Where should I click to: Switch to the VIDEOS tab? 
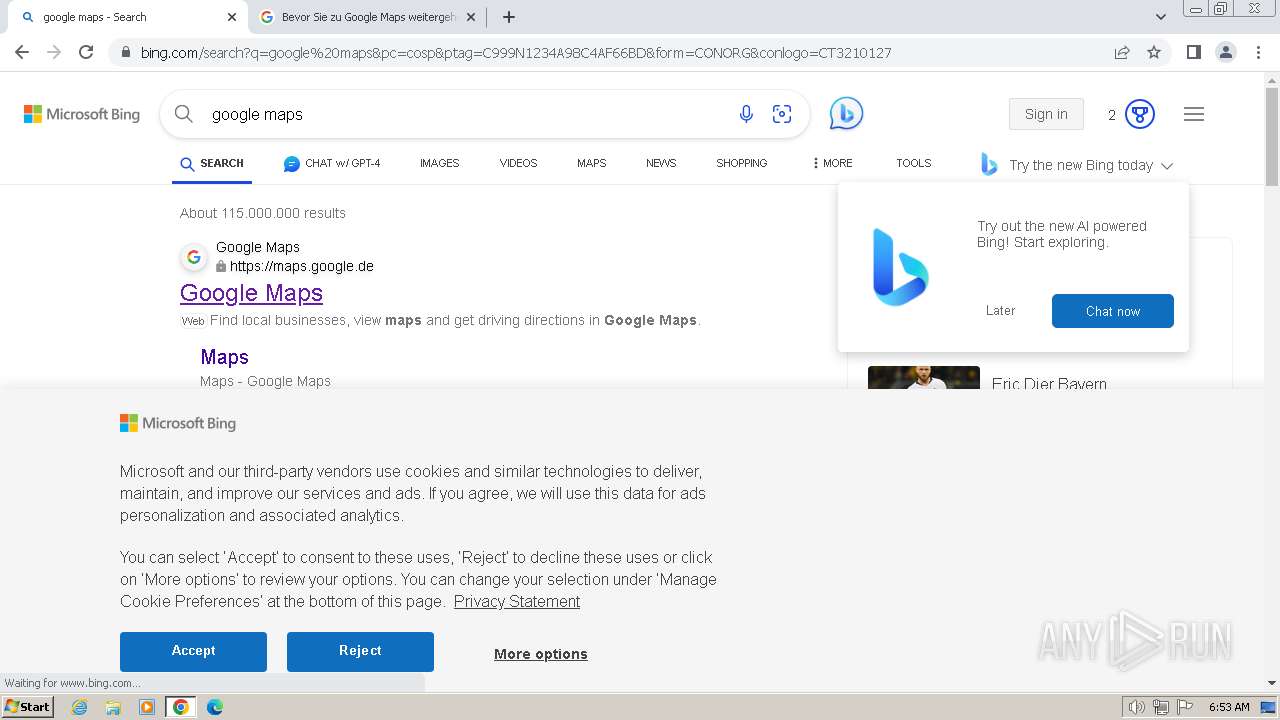pos(518,163)
